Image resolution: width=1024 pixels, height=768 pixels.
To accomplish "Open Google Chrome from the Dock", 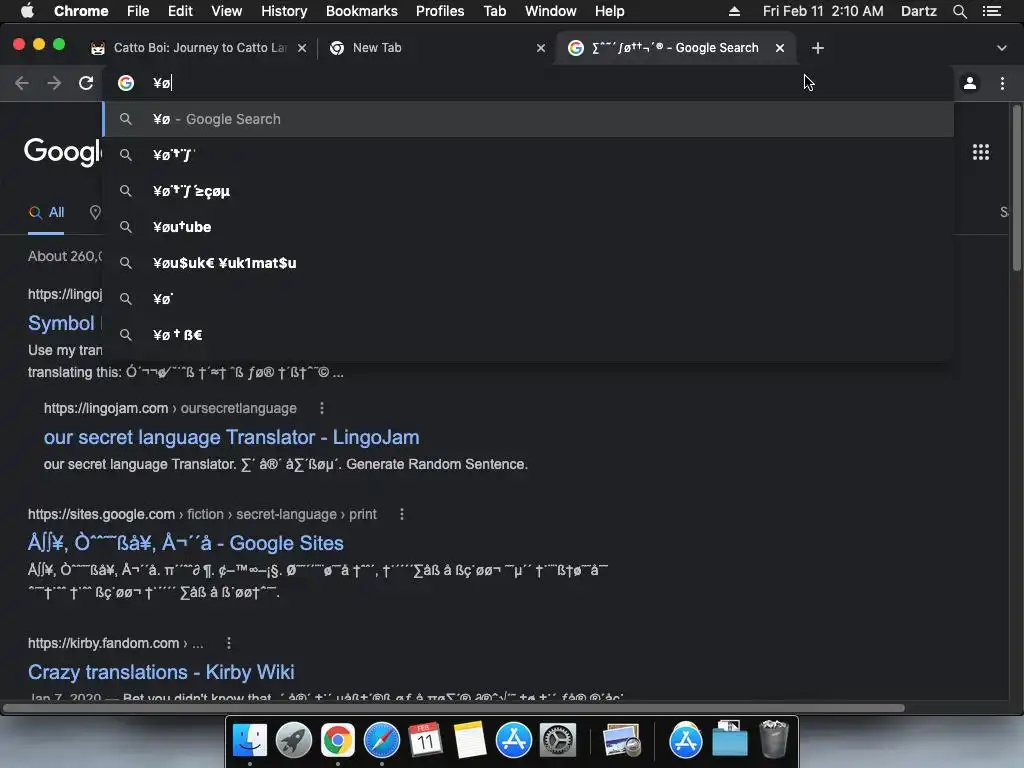I will coord(337,740).
